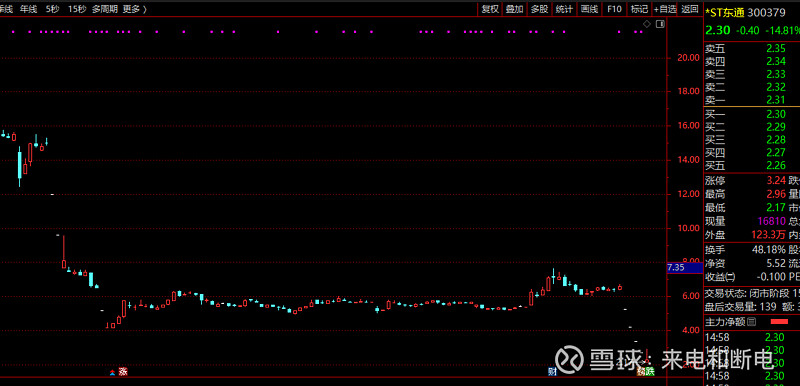Click the 最低 value 2.17
Screen dimensions: 800x386
pos(776,208)
